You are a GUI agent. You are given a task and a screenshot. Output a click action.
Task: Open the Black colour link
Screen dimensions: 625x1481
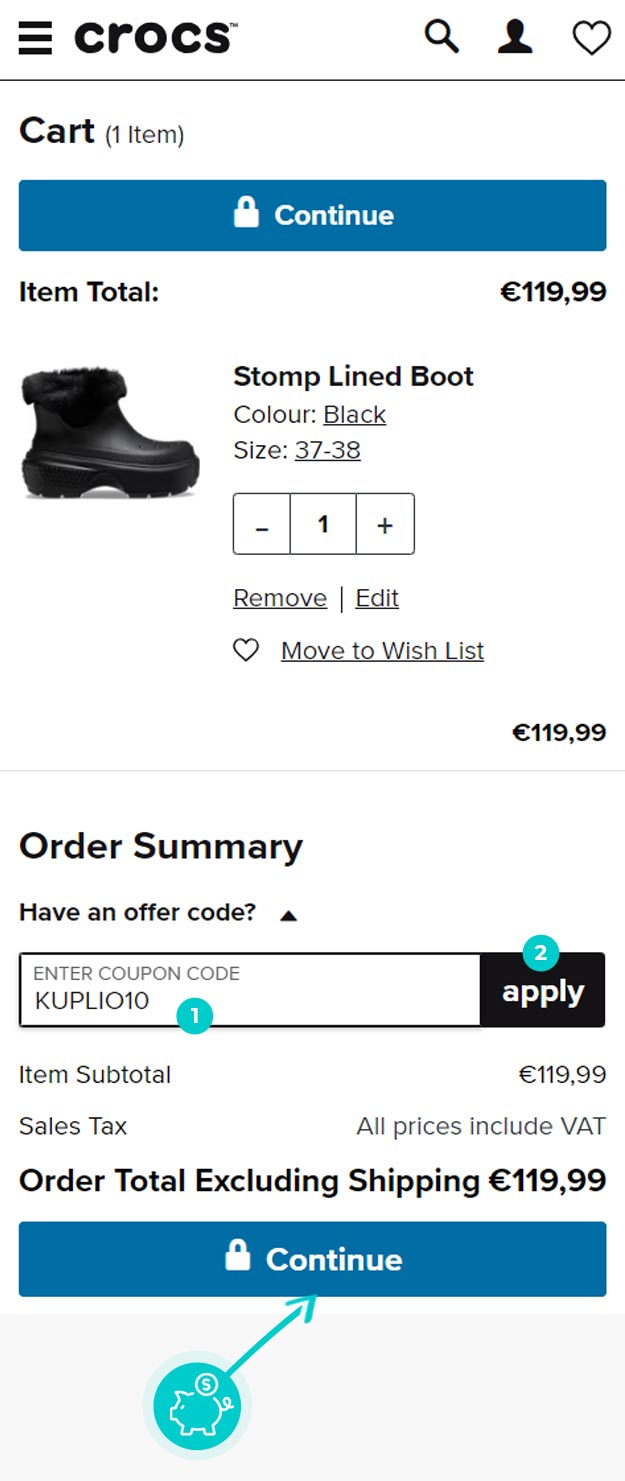point(354,415)
